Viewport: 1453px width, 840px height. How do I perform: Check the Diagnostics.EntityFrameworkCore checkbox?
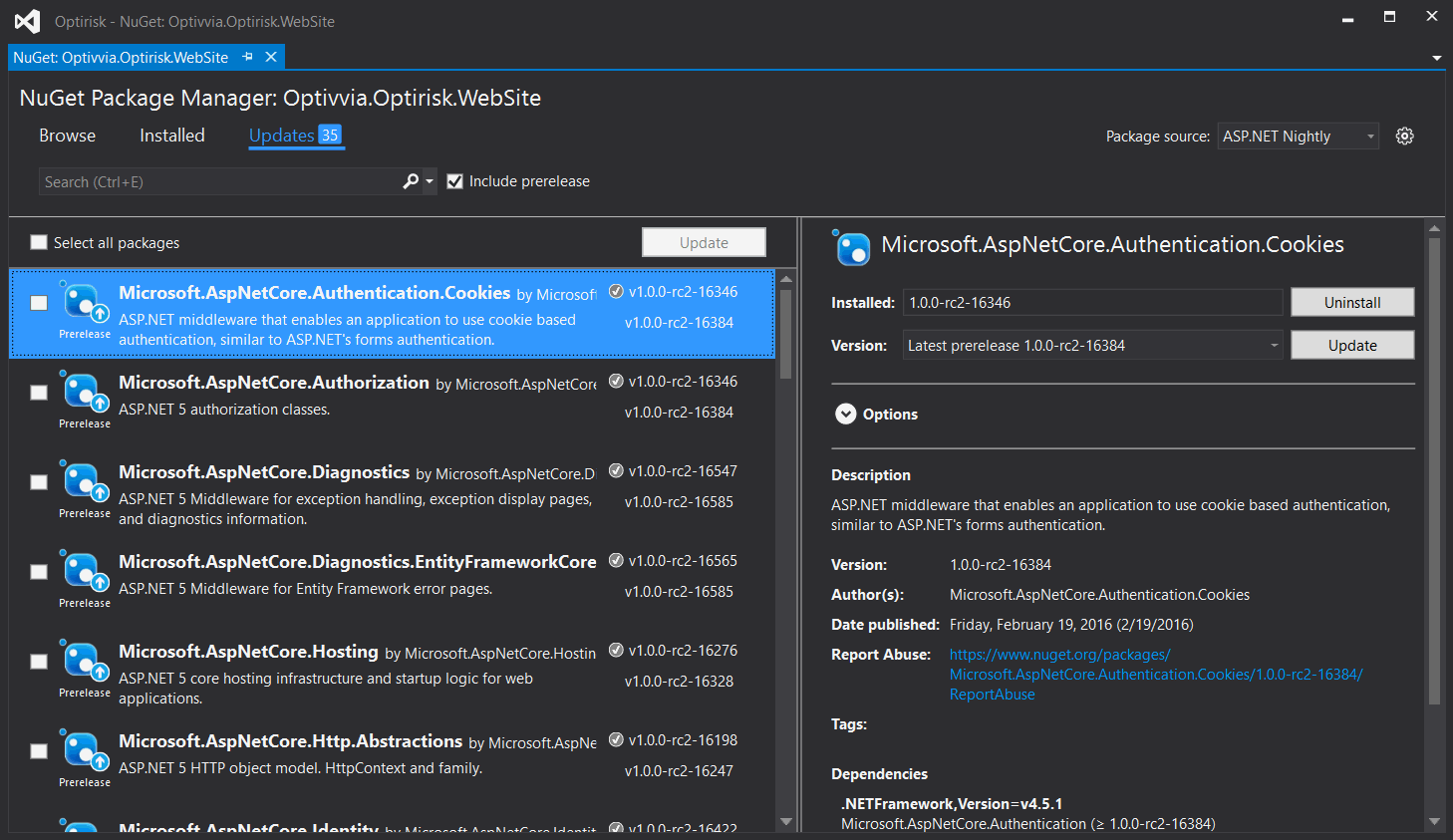pyautogui.click(x=39, y=571)
